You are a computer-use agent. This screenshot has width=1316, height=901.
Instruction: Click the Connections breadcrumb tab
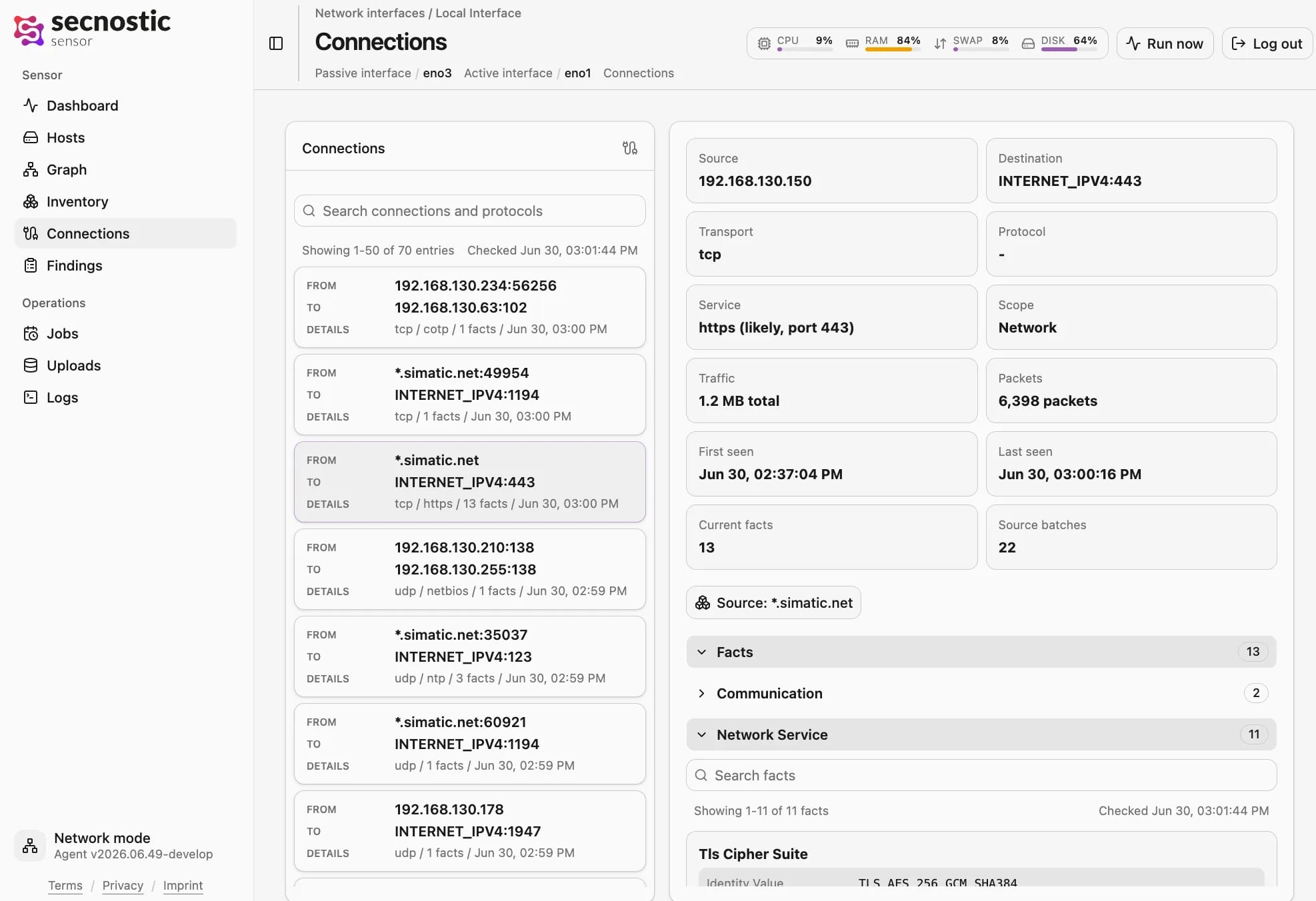[639, 73]
